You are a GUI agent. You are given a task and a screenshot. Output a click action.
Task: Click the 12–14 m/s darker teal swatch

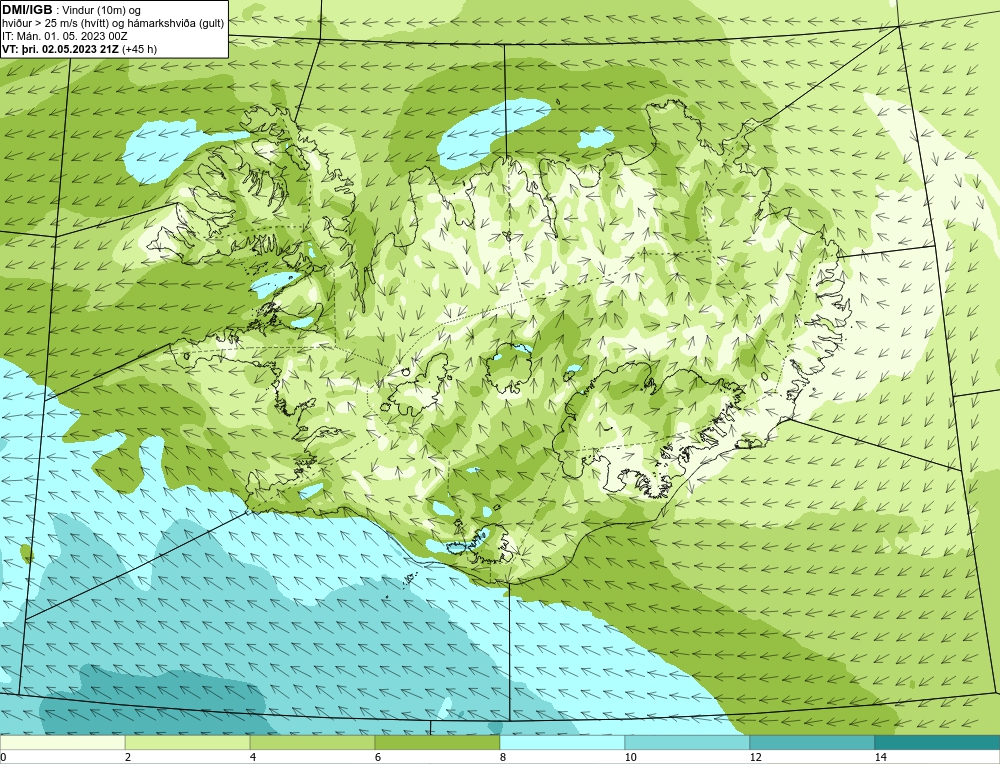pyautogui.click(x=812, y=742)
